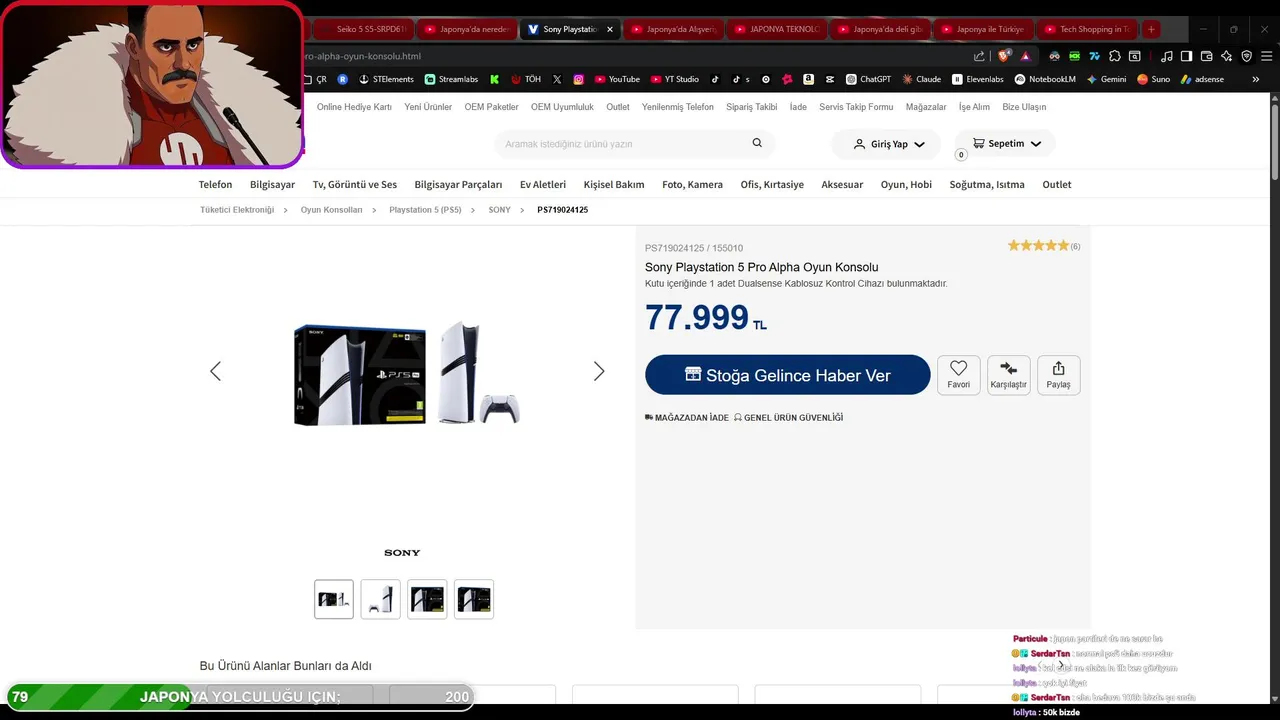Click GENEL ÜRÜN GÜVENLİĞİ link

pos(788,418)
